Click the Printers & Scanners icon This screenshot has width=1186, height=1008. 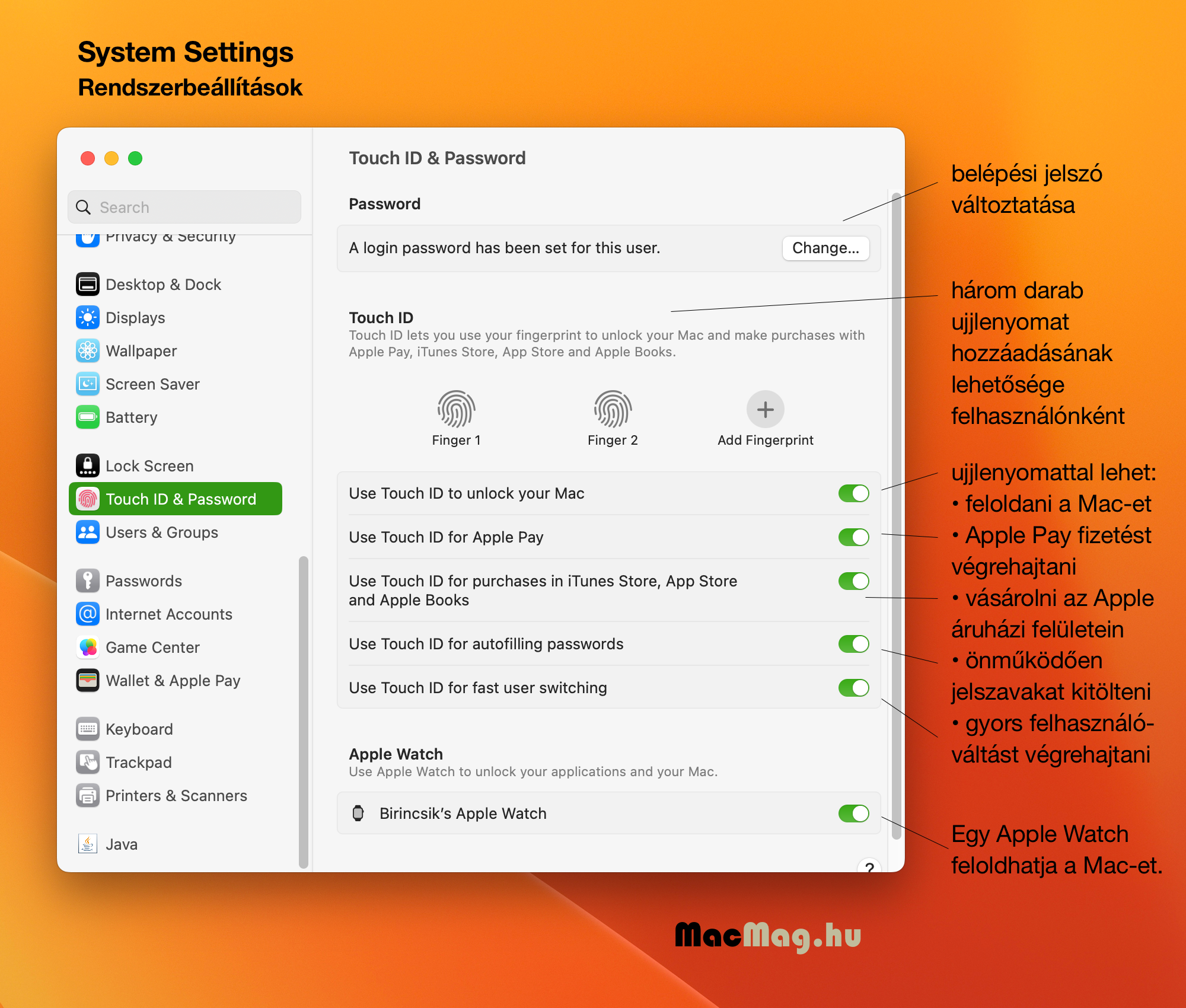point(88,796)
